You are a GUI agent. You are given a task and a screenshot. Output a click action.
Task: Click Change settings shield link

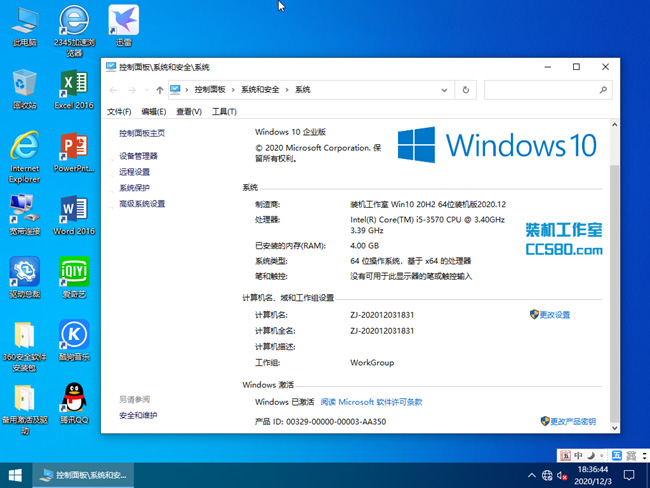(550, 315)
